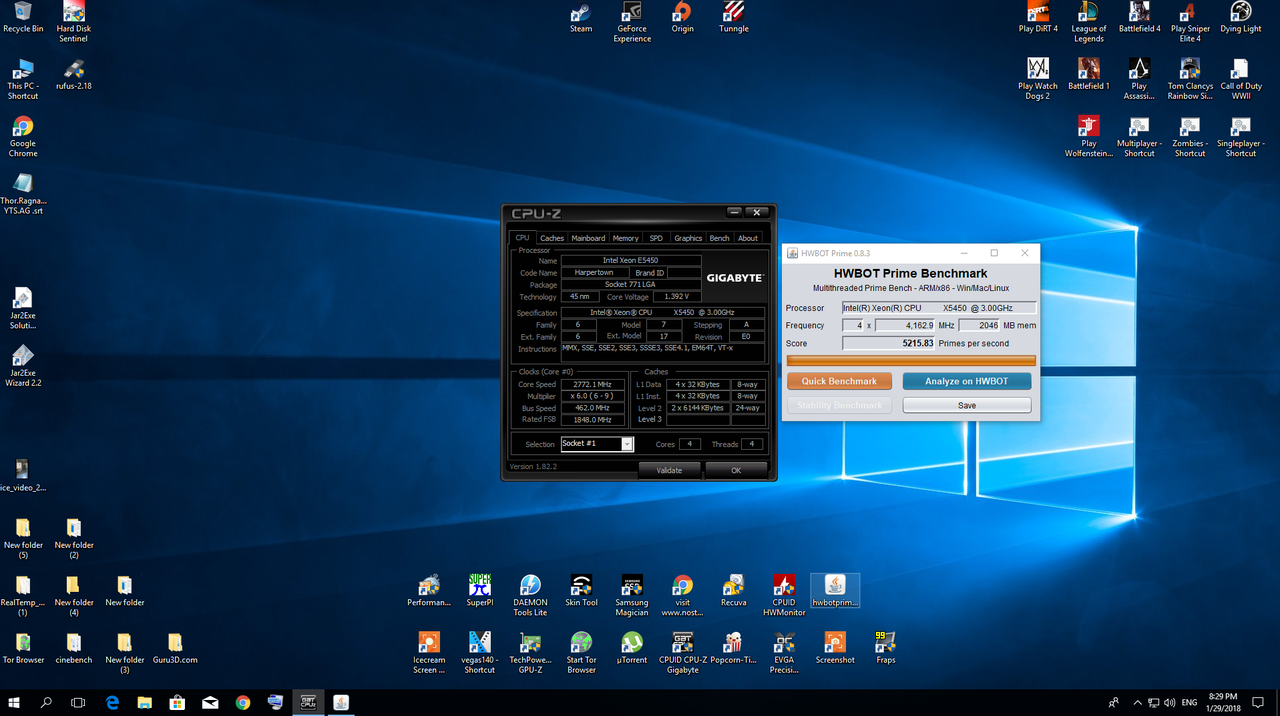This screenshot has height=716, width=1280.
Task: Select the Dying Light desktop icon
Action: pyautogui.click(x=1240, y=18)
